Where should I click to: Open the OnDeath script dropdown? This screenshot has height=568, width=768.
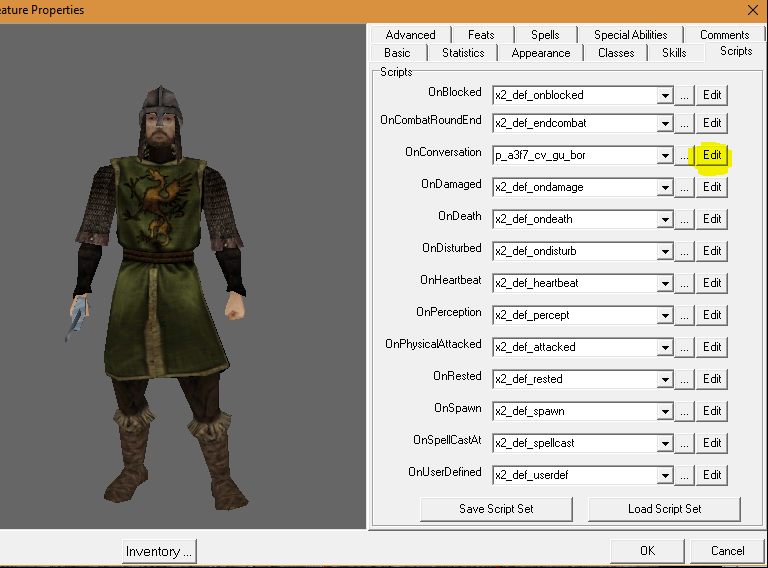(x=665, y=219)
